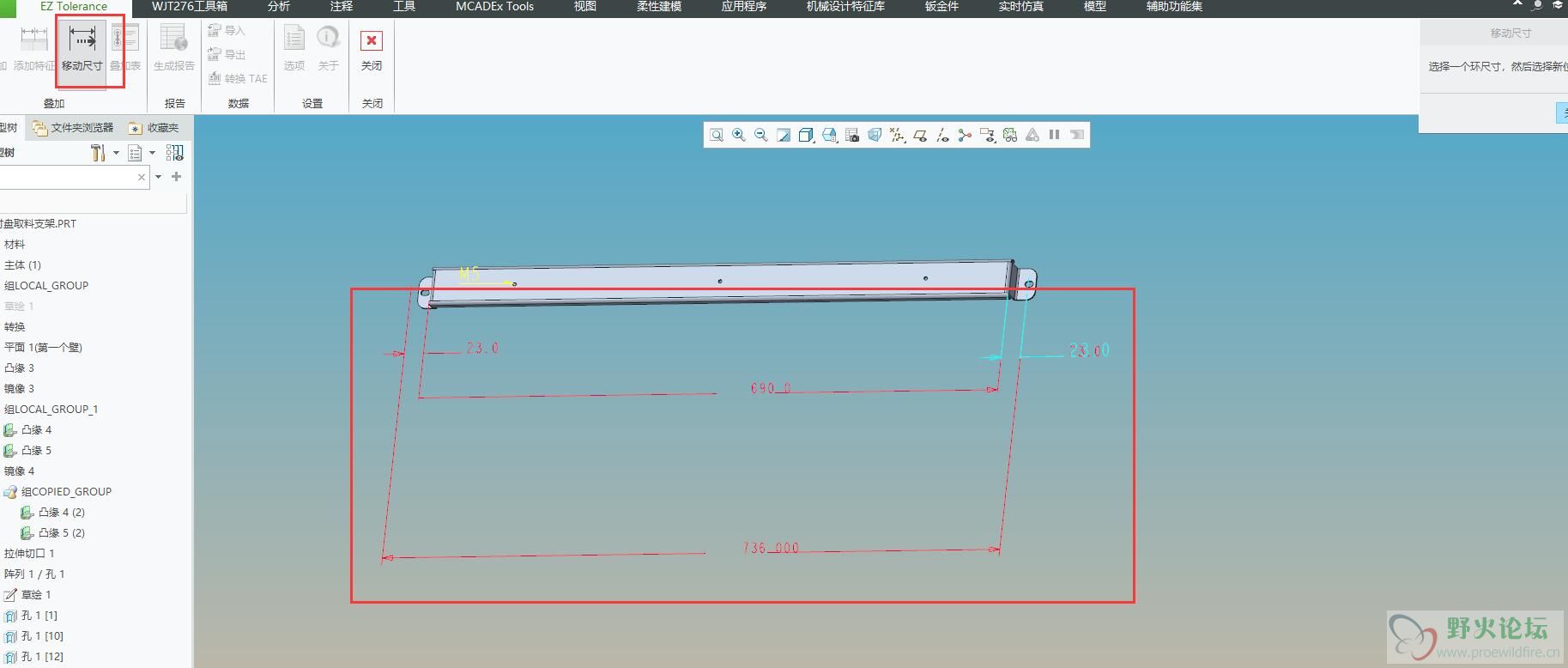Screen dimensions: 1568x668
Task: Click the last greyed graphics toolbar icon
Action: click(x=1077, y=135)
